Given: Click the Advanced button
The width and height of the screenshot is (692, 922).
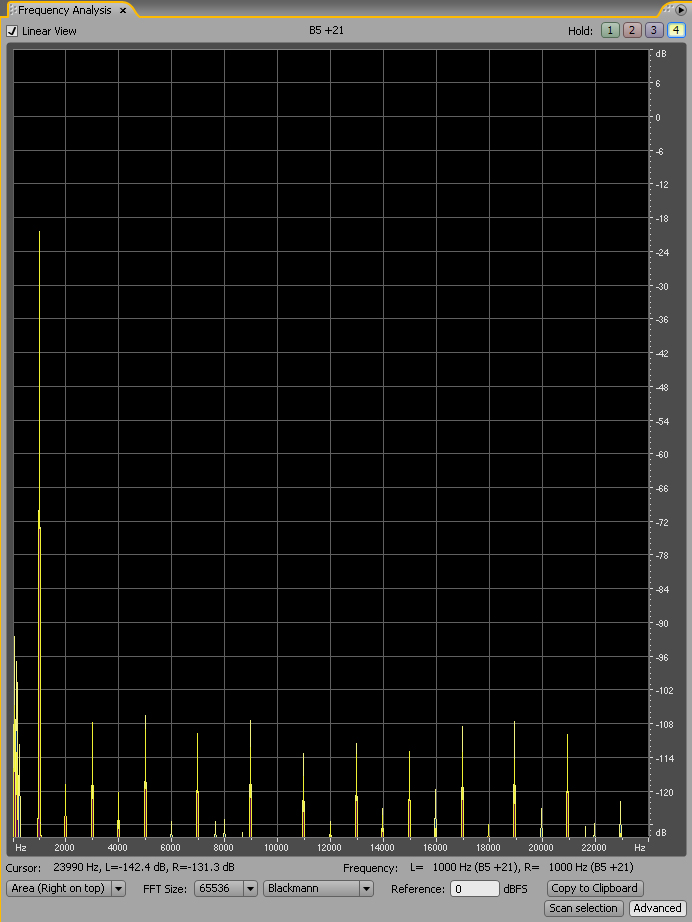Looking at the screenshot, I should pyautogui.click(x=657, y=908).
